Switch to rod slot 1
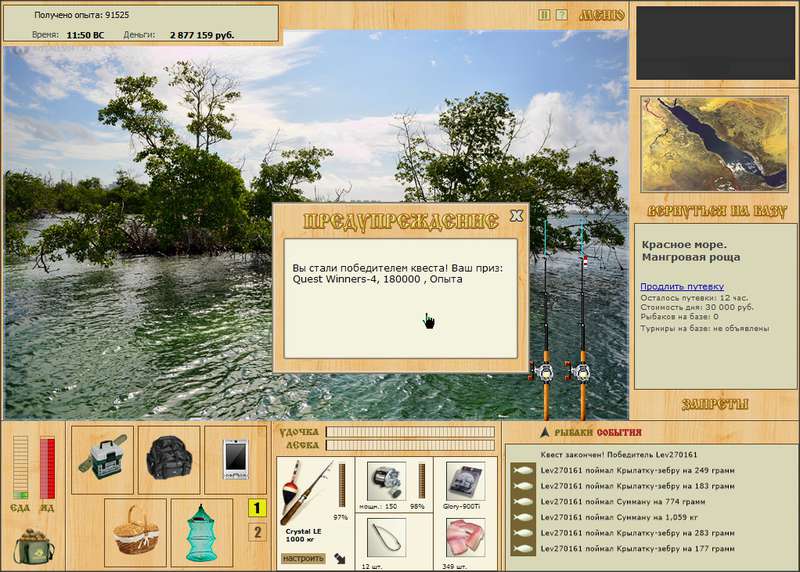The width and height of the screenshot is (800, 572). 257,508
